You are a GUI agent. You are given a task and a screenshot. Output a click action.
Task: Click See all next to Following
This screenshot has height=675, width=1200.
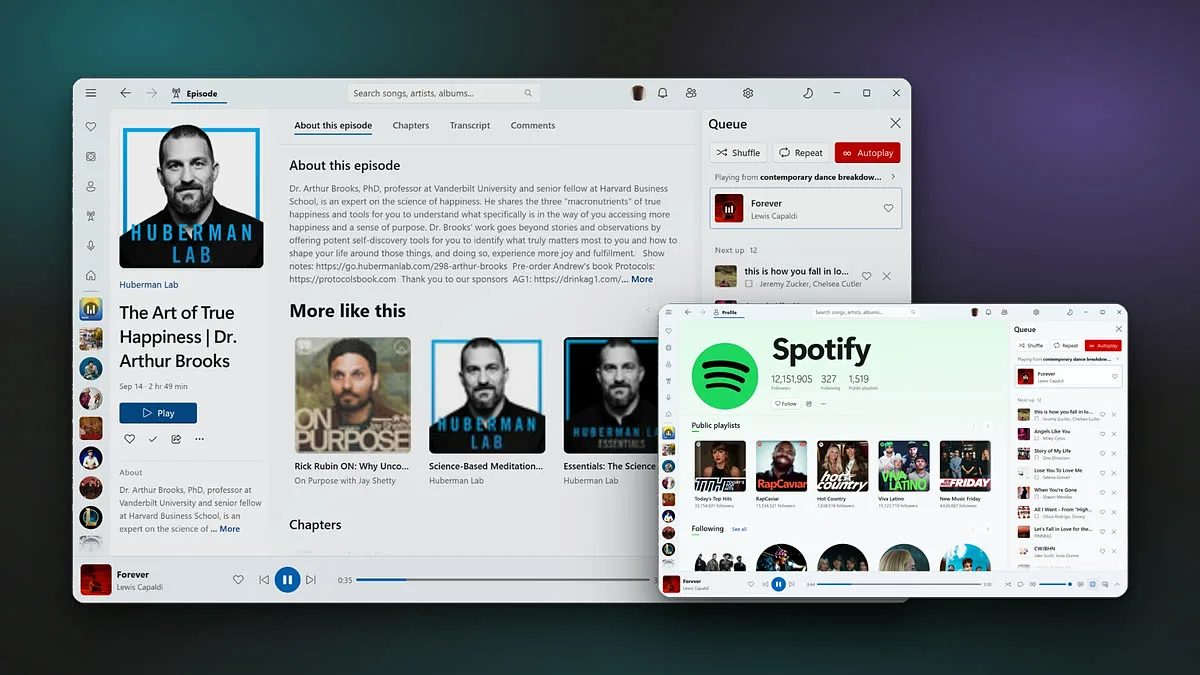point(739,529)
